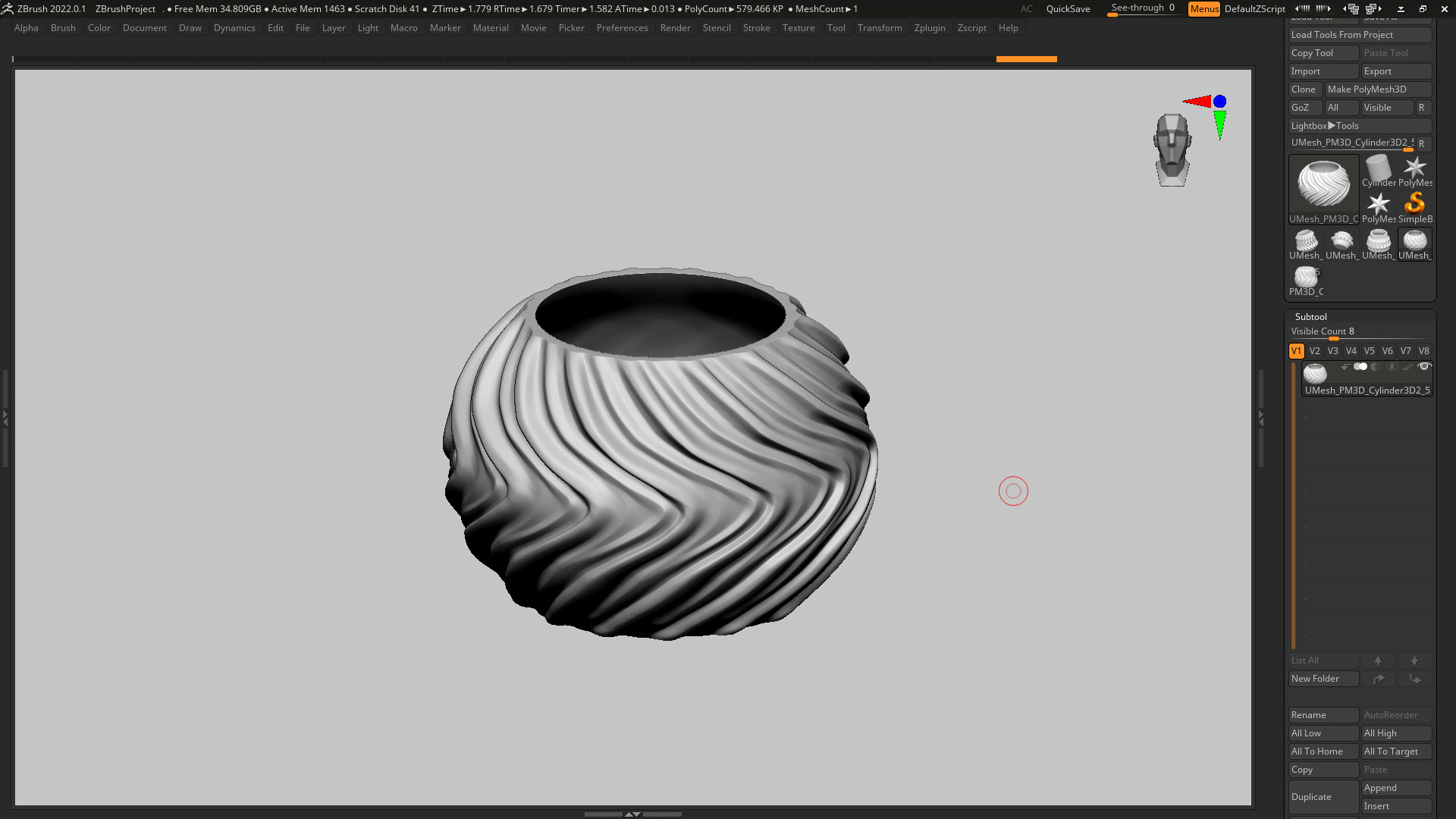The width and height of the screenshot is (1456, 819).
Task: Click the New Folder button
Action: 1324,679
